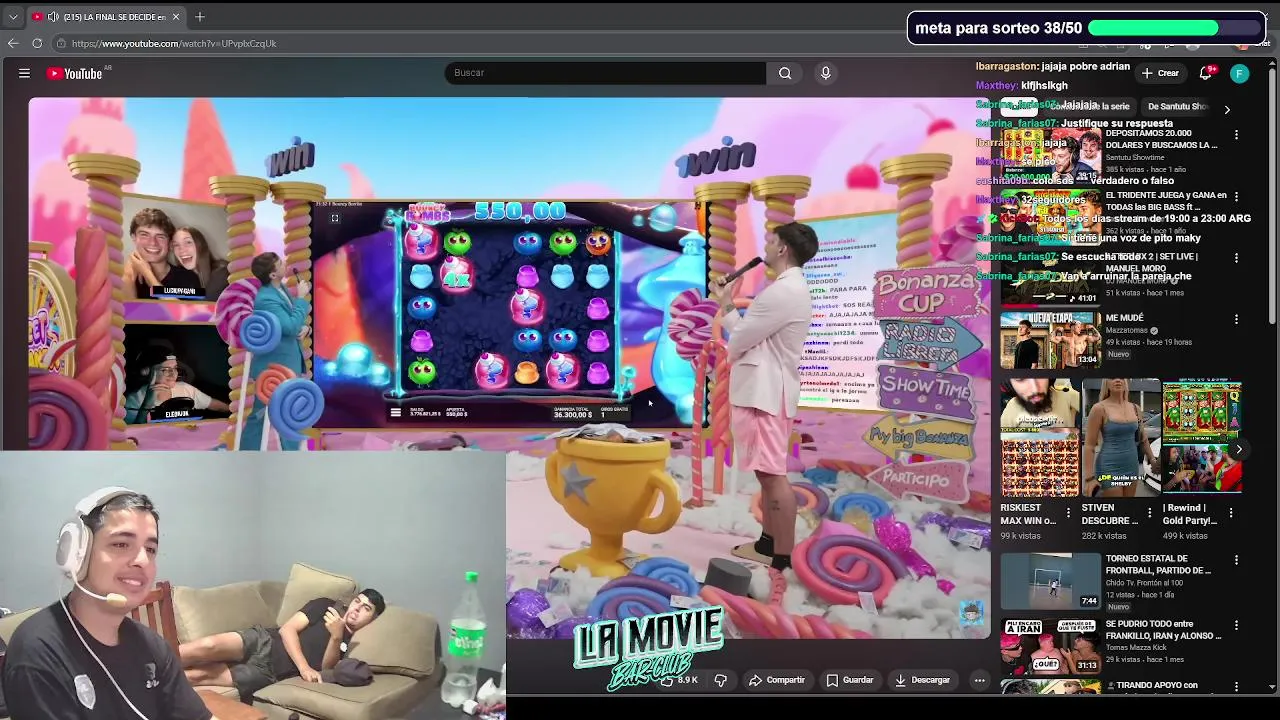View site information icon in the address bar
Screen dimensions: 1280x720
click(x=61, y=43)
